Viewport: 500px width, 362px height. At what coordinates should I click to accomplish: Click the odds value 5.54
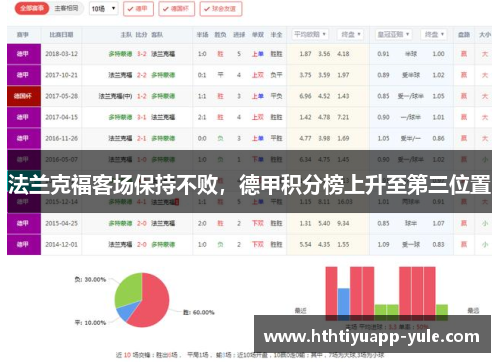305,245
